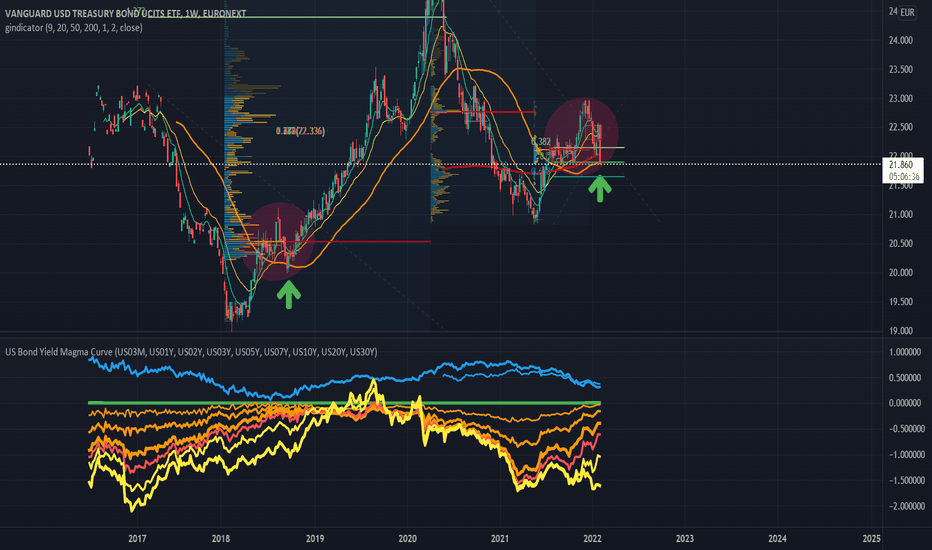Click the 20.000 price axis label
This screenshot has height=550, width=932.
pyautogui.click(x=900, y=273)
